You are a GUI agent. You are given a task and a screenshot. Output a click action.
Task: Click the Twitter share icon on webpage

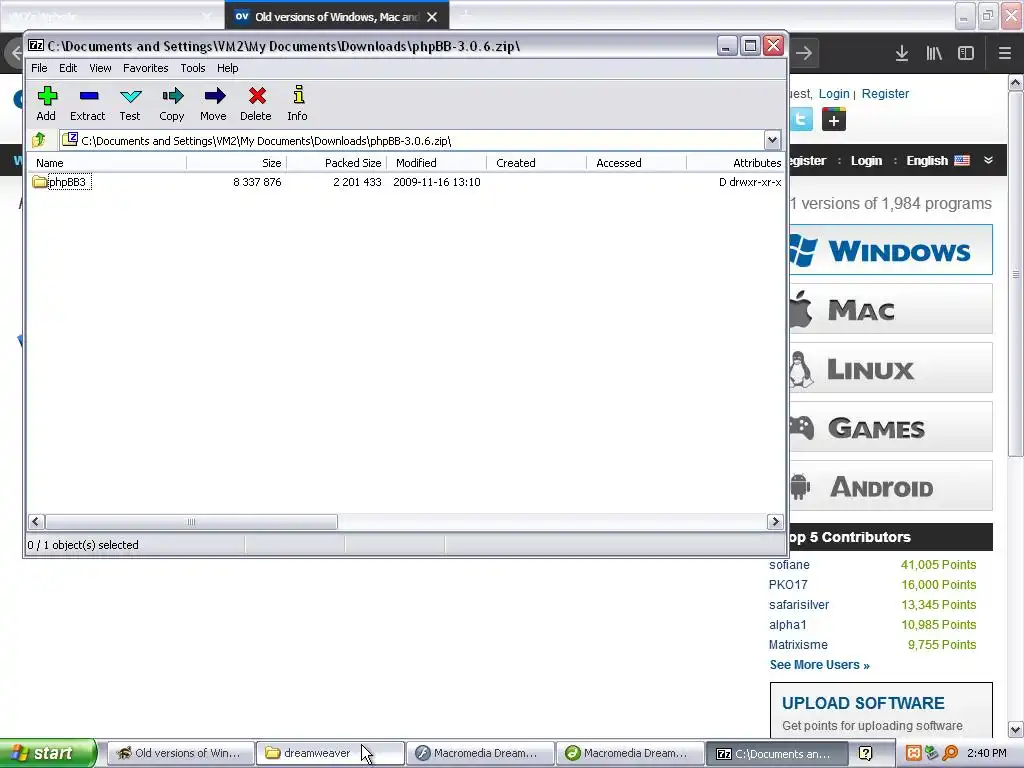tap(801, 120)
